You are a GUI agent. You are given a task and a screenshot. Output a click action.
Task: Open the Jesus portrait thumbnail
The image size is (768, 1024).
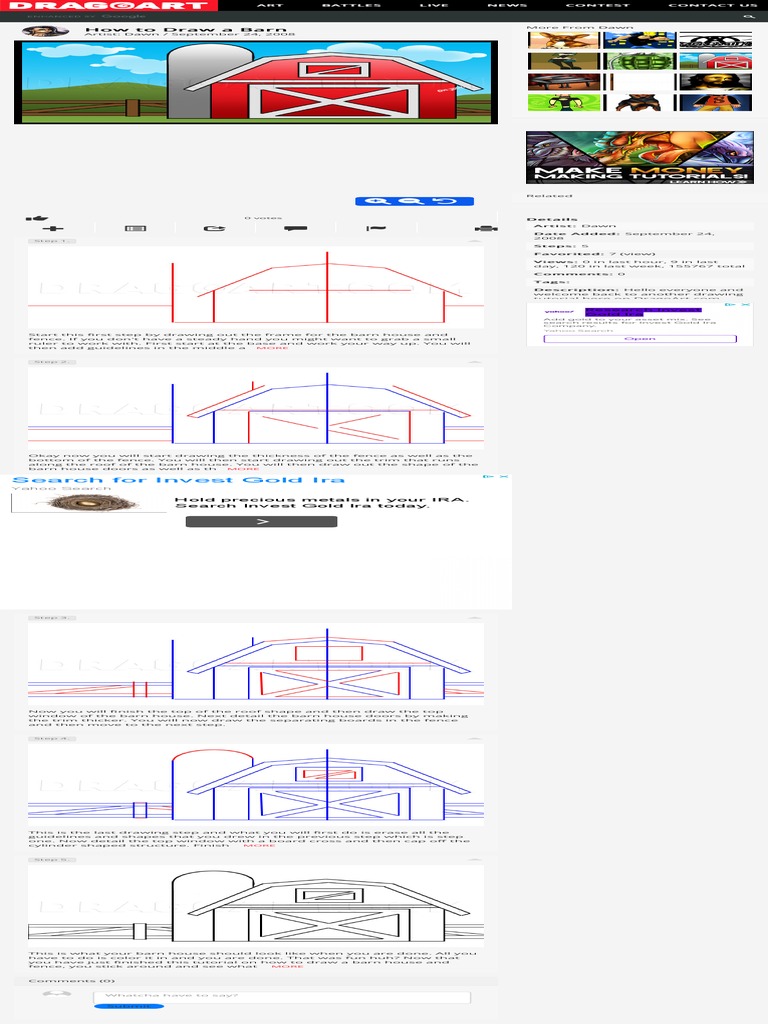point(715,82)
